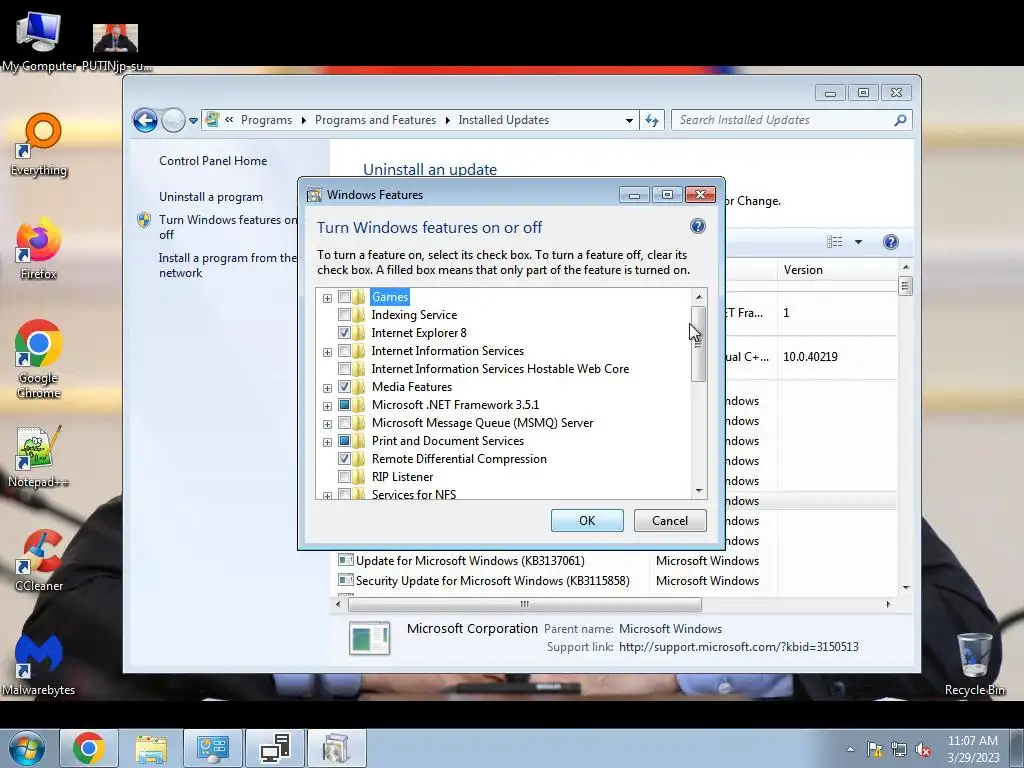Expand Microsoft .NET Framework 3.5.1 node
Image resolution: width=1024 pixels, height=768 pixels.
(327, 406)
